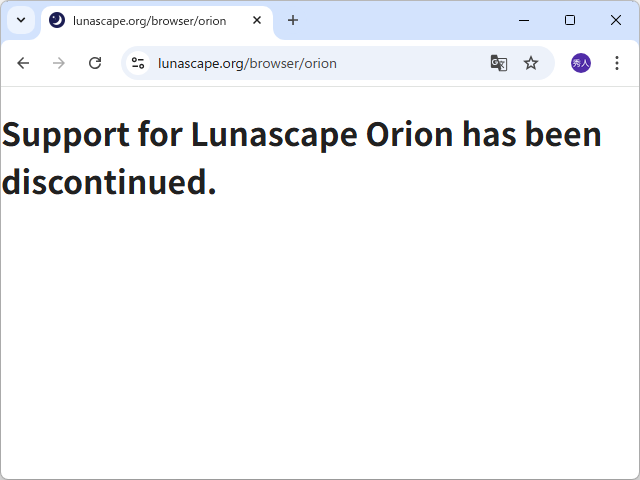
Task: Open a new tab with plus button
Action: pyautogui.click(x=293, y=20)
